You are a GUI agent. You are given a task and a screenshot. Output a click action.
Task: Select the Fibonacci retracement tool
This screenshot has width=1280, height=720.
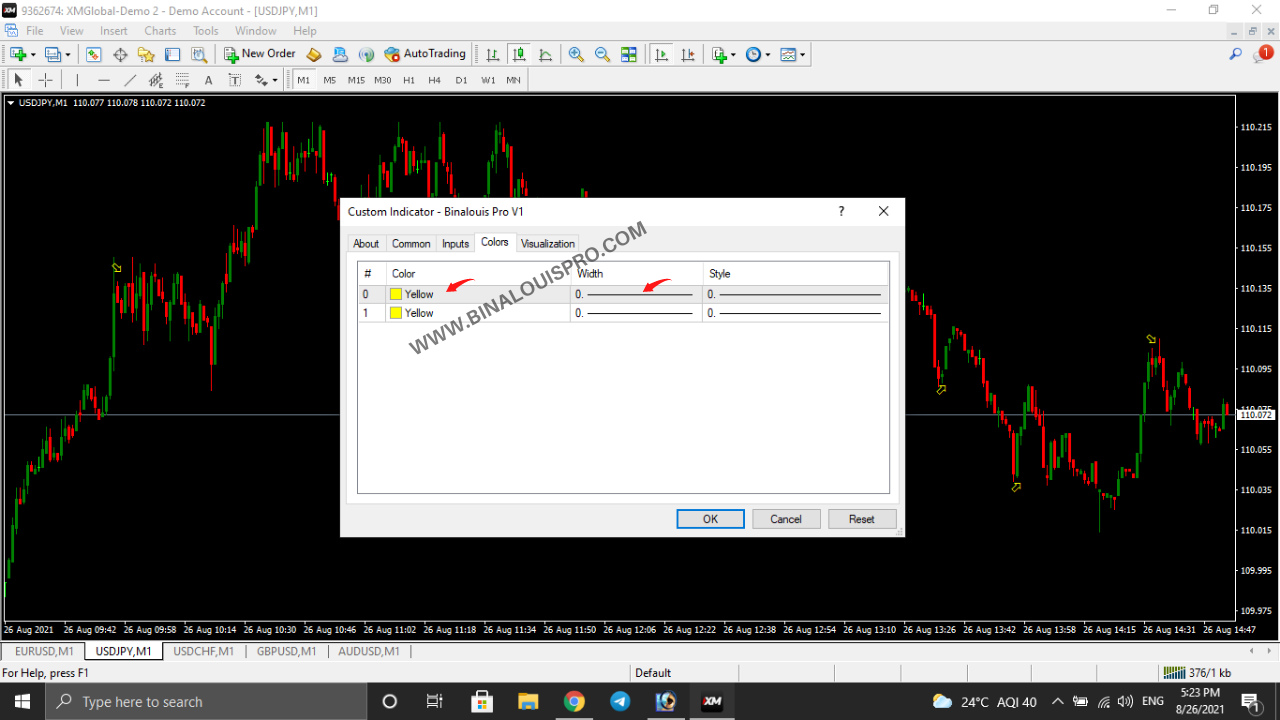[182, 80]
